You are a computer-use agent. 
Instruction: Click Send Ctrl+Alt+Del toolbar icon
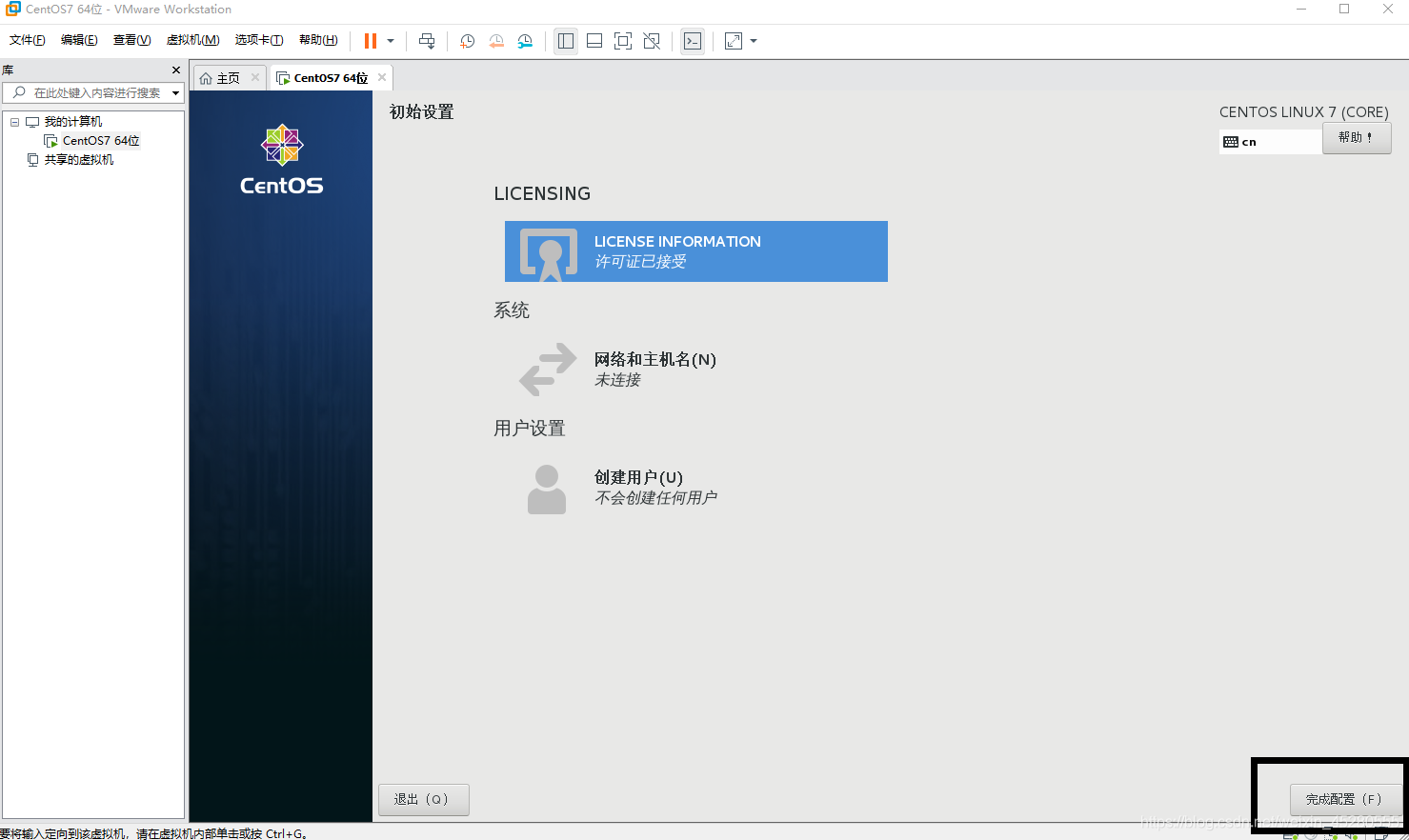point(427,41)
